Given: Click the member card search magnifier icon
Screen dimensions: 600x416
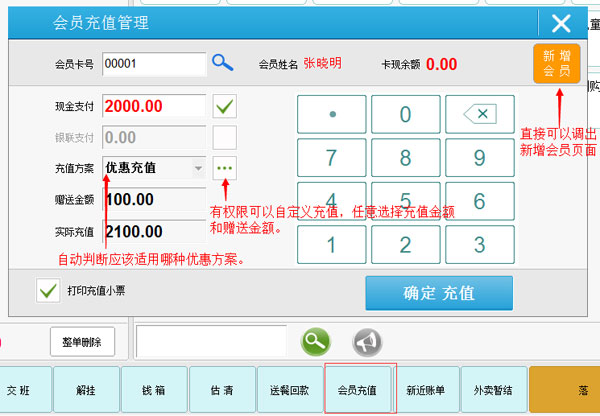Looking at the screenshot, I should [x=222, y=63].
